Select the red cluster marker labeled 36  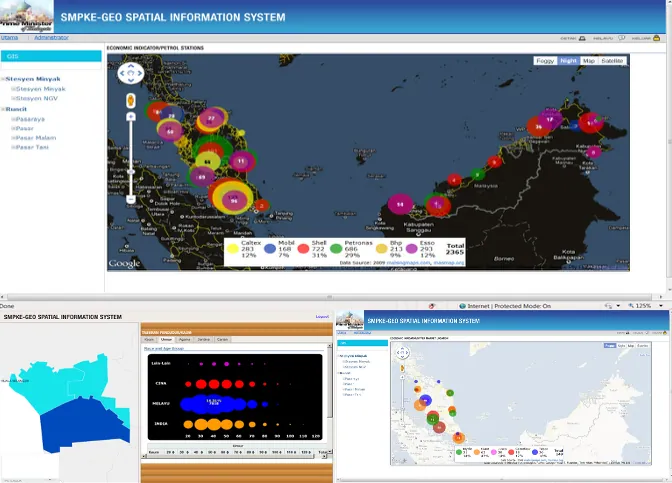click(x=538, y=126)
